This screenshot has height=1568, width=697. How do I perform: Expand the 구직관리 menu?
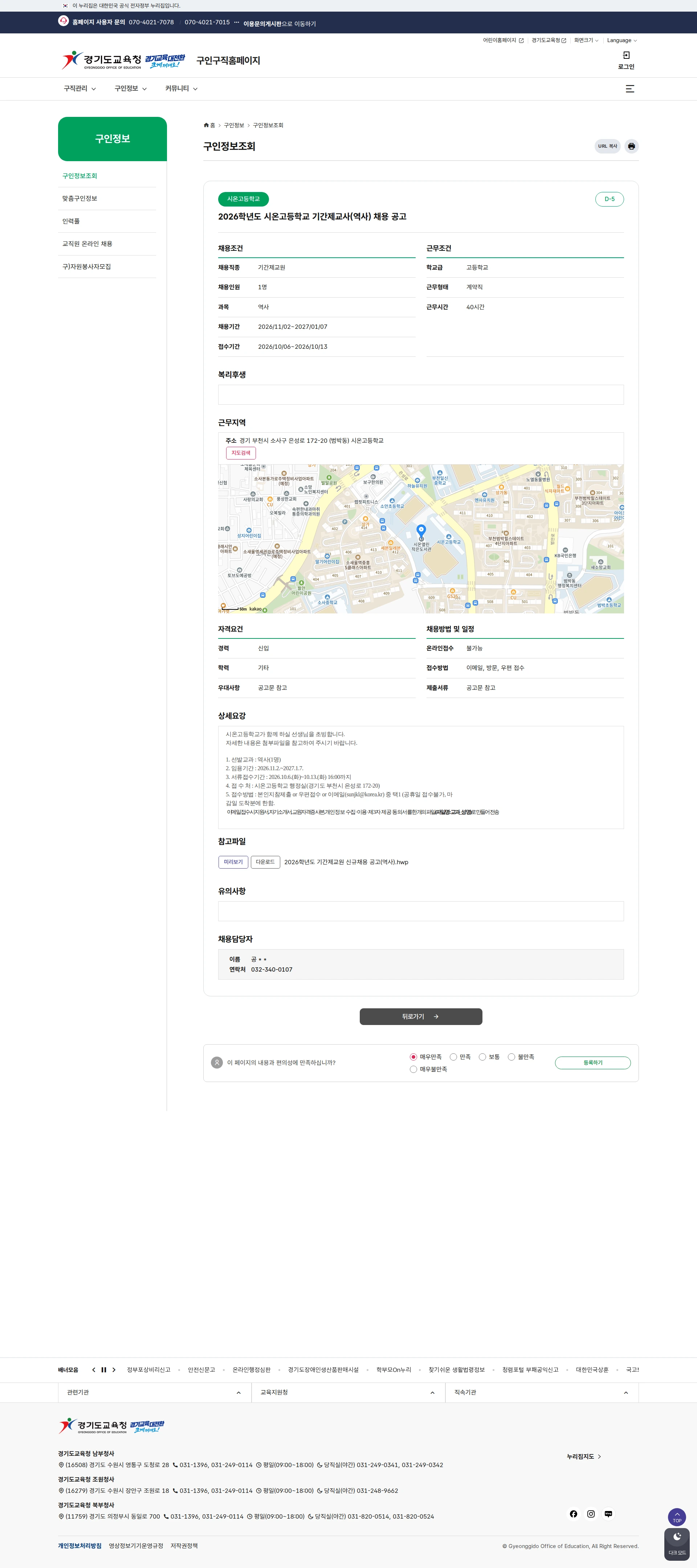tap(80, 89)
